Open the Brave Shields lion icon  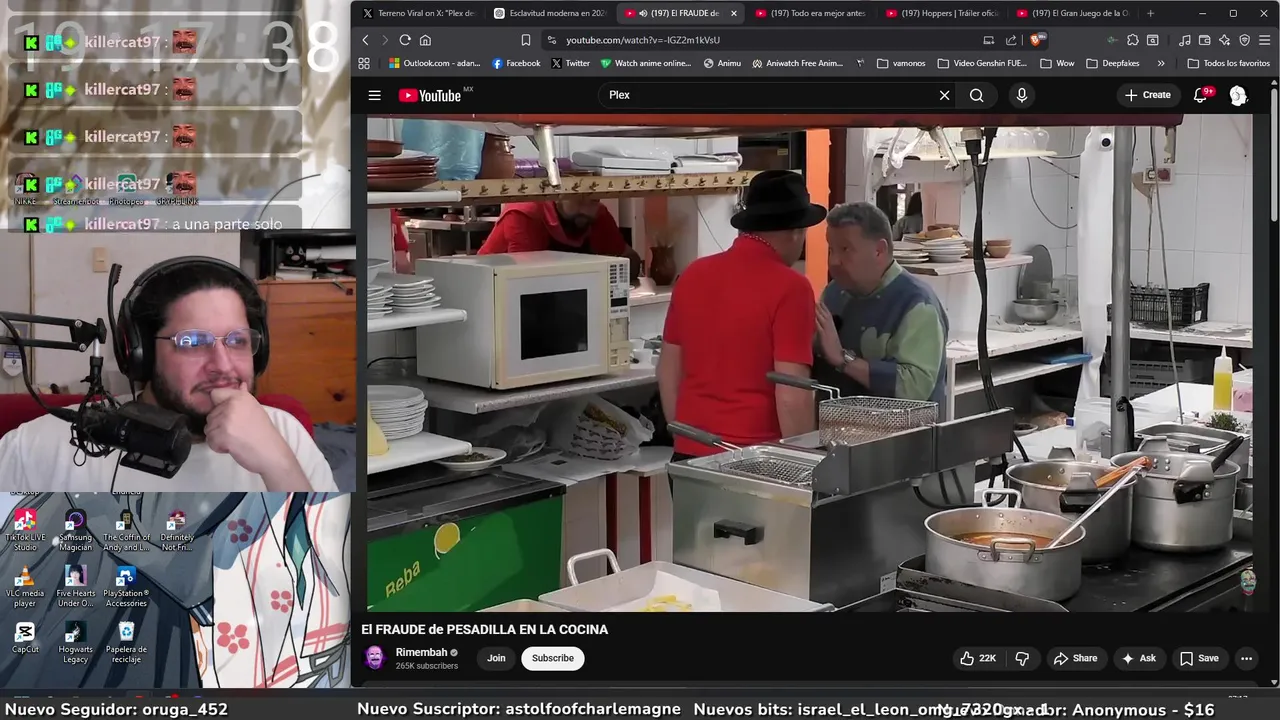[1036, 40]
